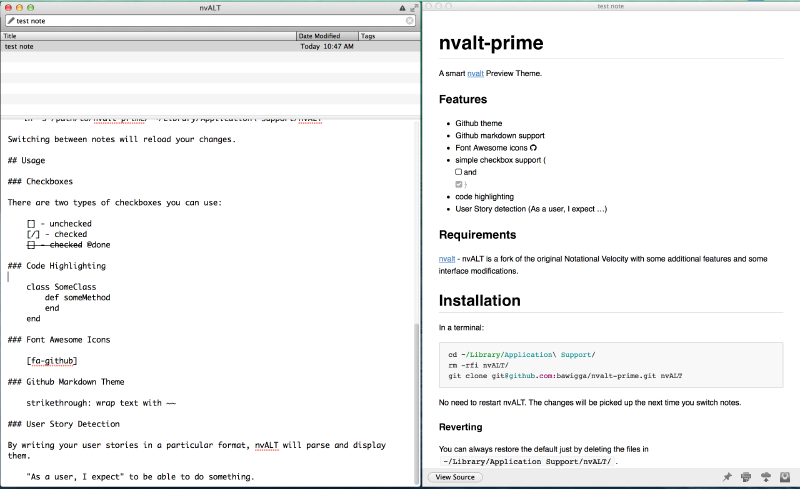Click 'Switching between notes will reload' line
The image size is (800, 489).
click(x=121, y=139)
